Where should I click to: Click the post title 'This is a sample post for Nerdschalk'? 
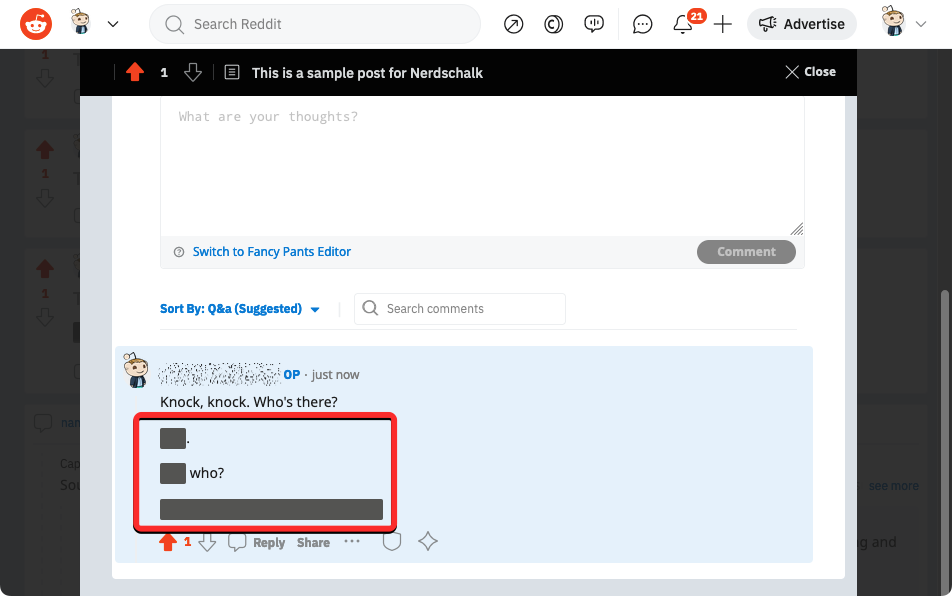[x=367, y=73]
